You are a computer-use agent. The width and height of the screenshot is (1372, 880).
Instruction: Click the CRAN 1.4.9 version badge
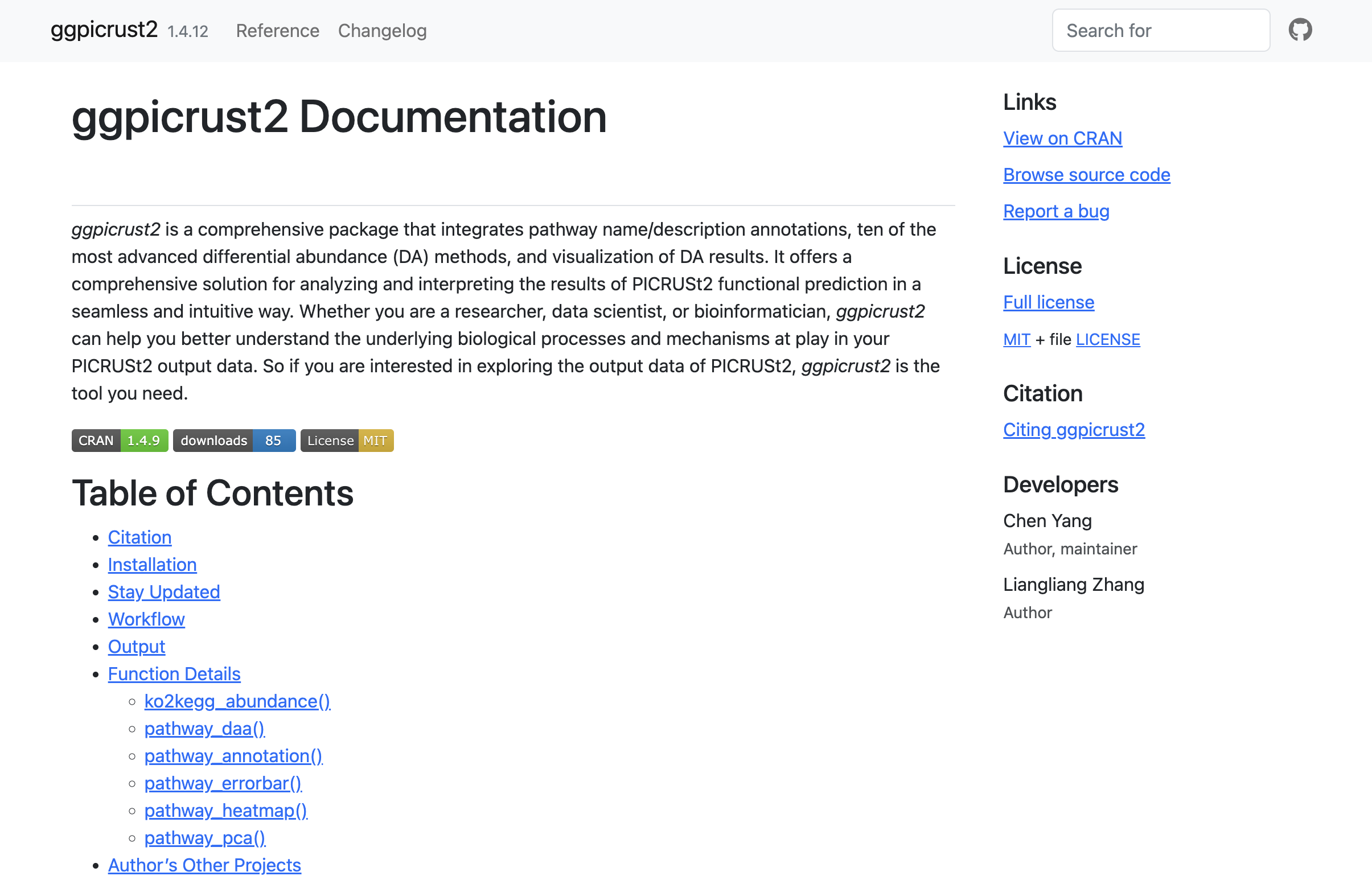click(x=120, y=441)
